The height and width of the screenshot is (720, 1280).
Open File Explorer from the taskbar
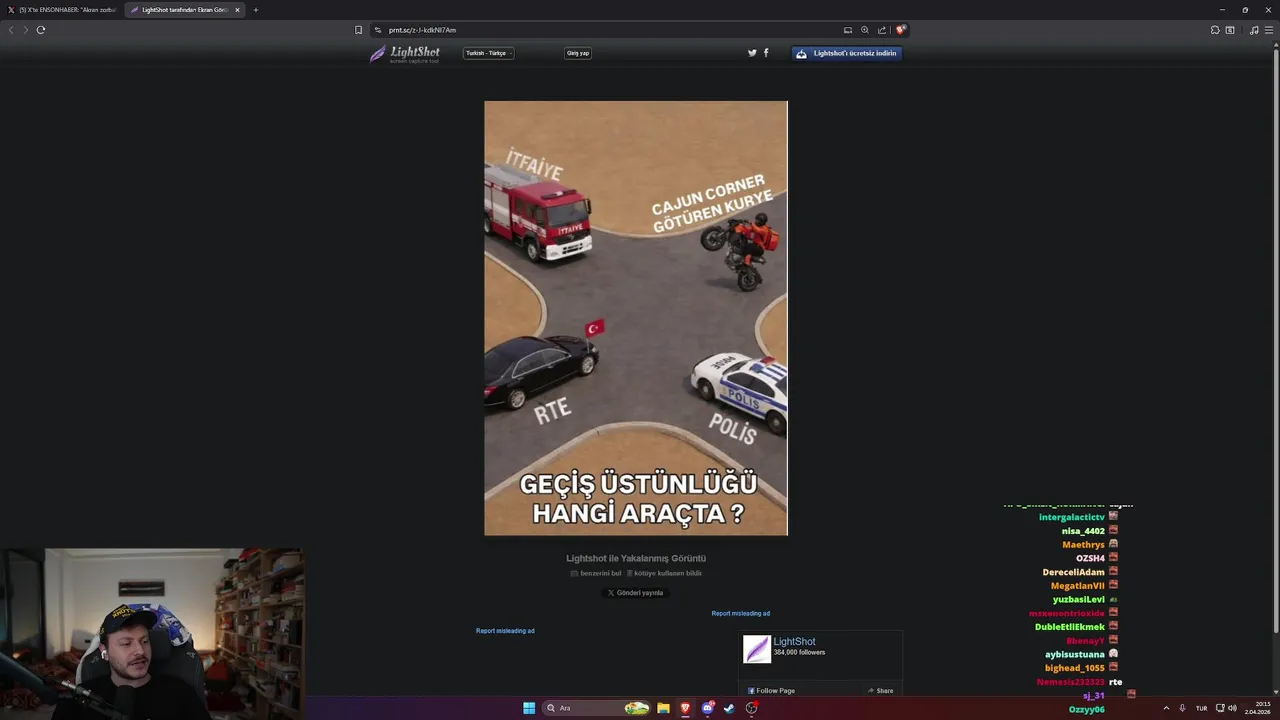coord(663,708)
